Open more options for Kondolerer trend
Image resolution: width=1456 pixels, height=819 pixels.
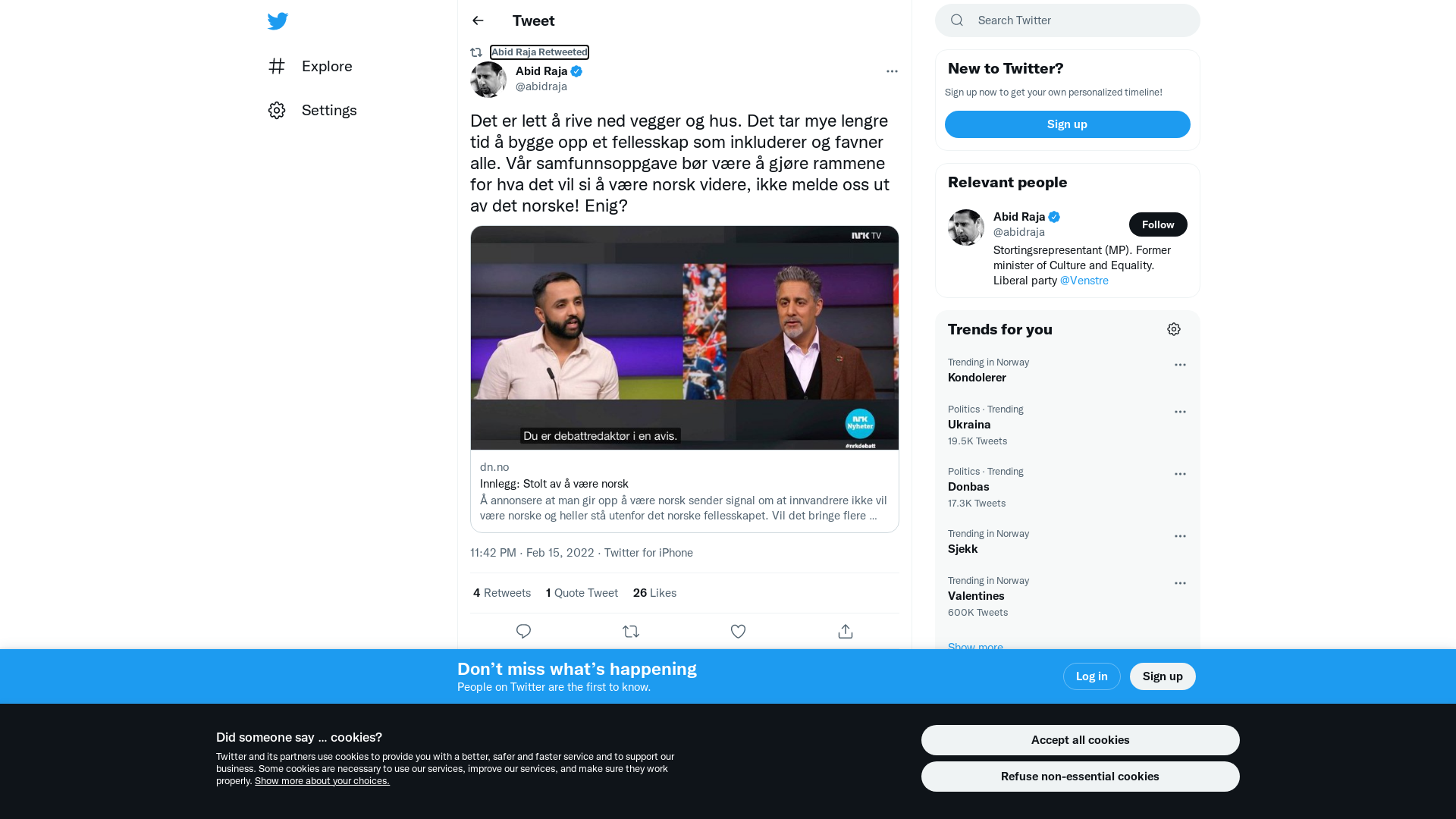pos(1180,365)
